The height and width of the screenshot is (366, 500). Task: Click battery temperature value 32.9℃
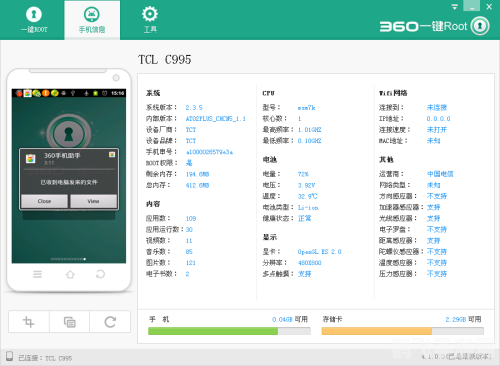point(308,196)
